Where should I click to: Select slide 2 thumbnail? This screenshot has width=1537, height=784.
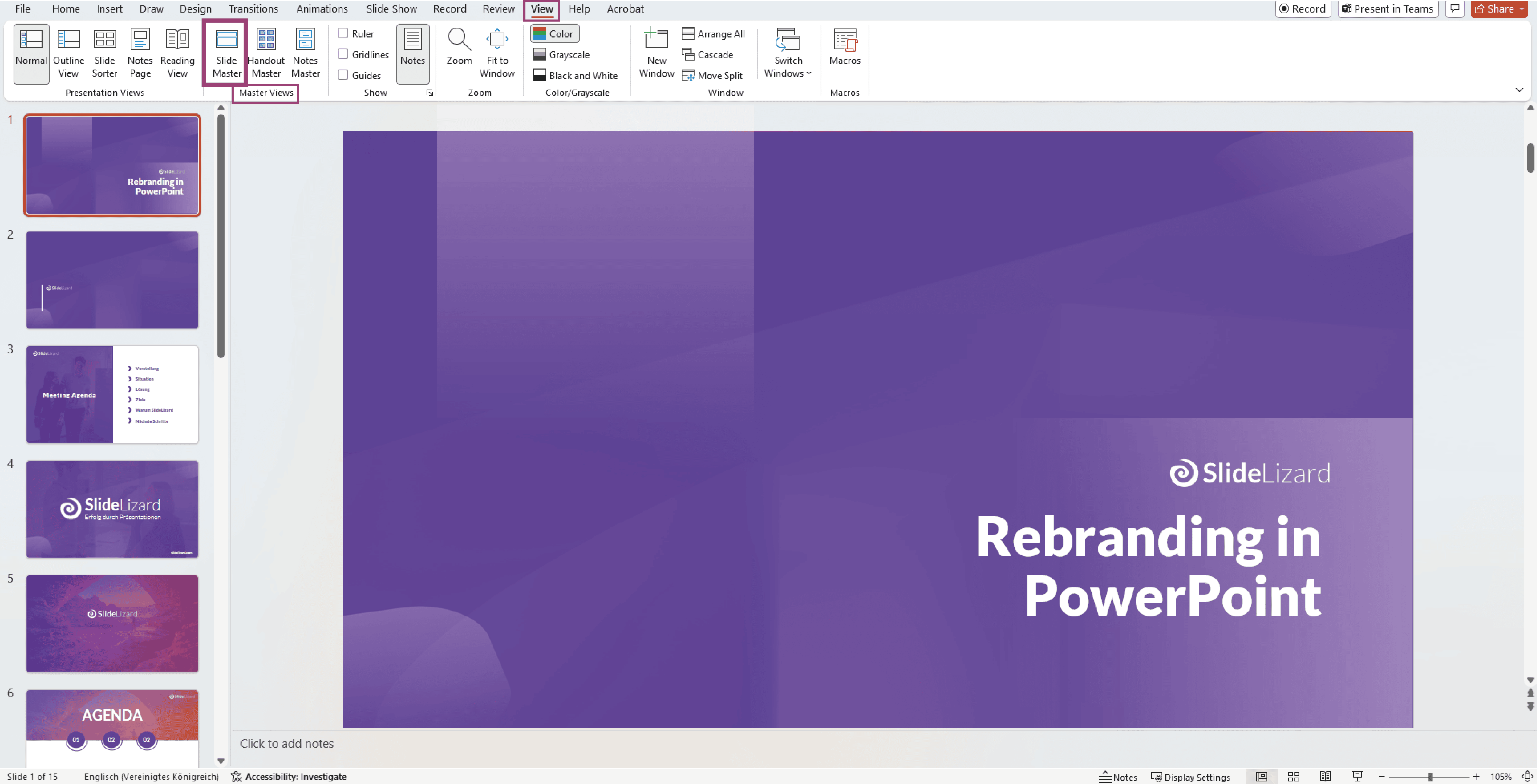click(x=112, y=280)
